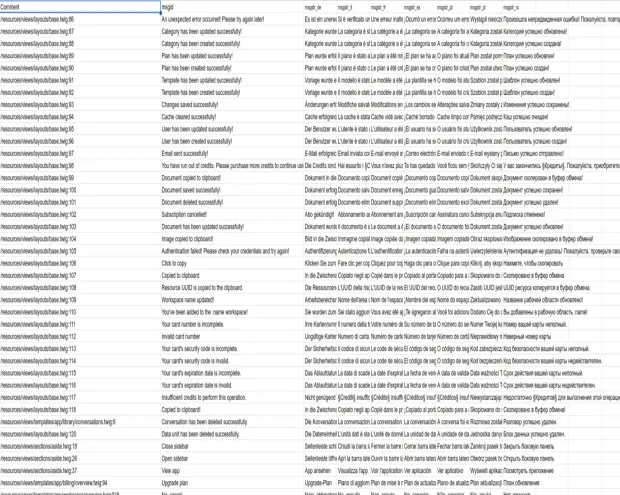This screenshot has height=495, width=620.
Task: Click 'User has been updated successfully!' cell
Action: 232,129
